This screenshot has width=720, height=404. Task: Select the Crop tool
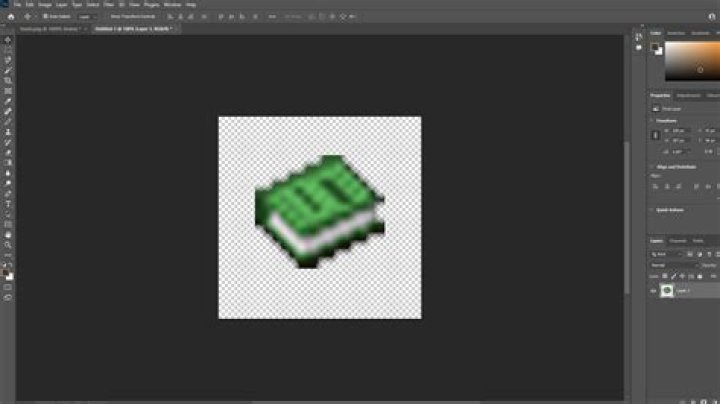point(8,81)
